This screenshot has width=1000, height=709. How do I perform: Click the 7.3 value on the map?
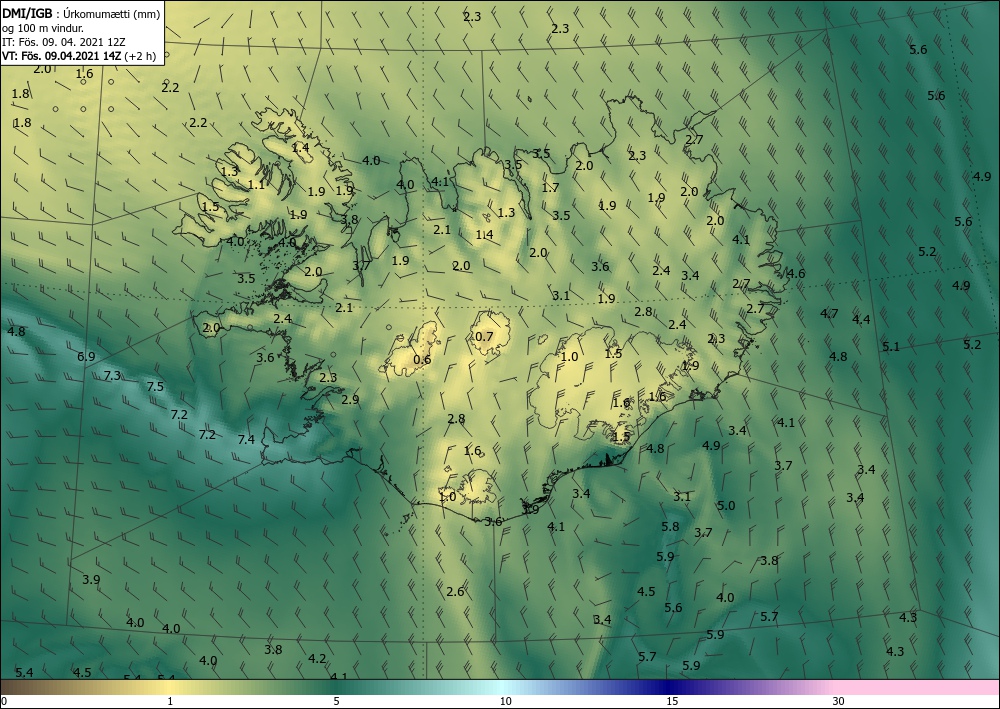(x=112, y=376)
